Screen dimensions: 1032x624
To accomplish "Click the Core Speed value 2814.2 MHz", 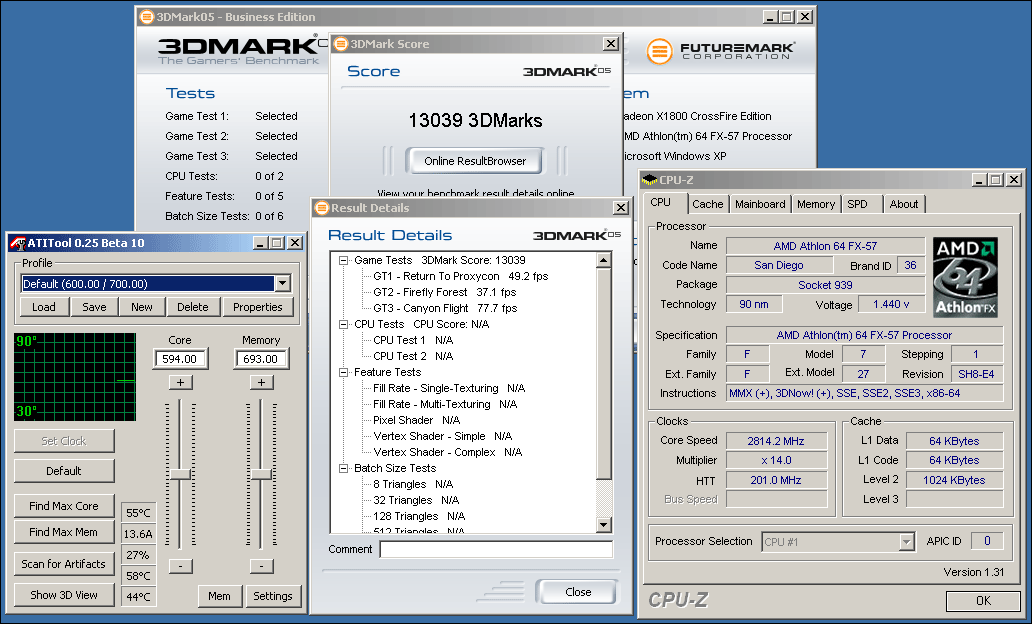I will [776, 441].
